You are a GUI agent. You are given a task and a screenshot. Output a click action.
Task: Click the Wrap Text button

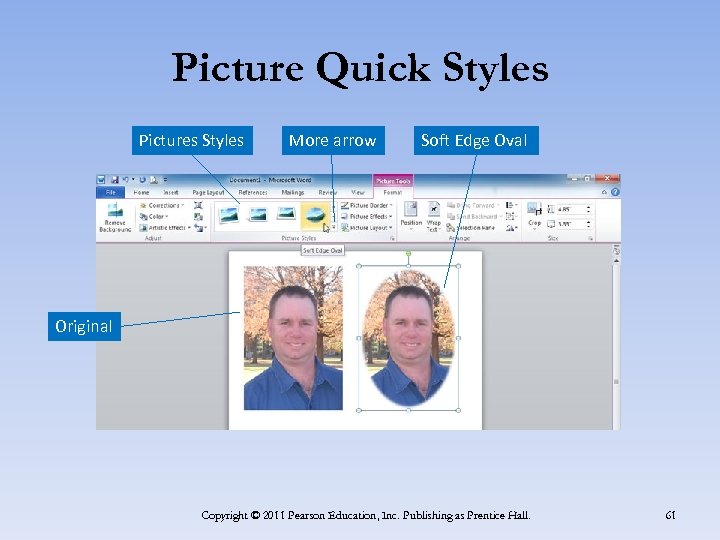point(433,216)
